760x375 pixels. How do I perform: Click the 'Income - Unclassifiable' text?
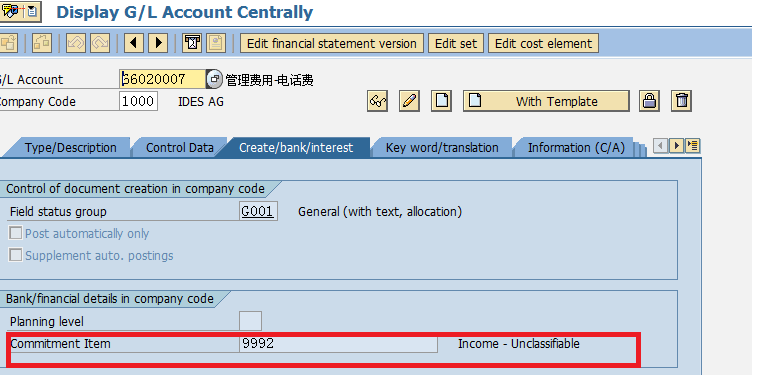pyautogui.click(x=519, y=344)
